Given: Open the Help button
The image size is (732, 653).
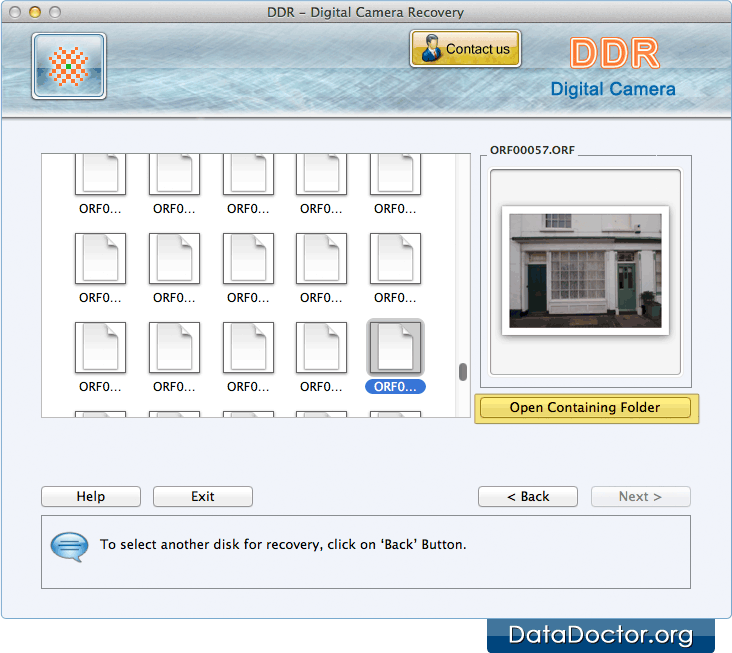Looking at the screenshot, I should (x=91, y=496).
